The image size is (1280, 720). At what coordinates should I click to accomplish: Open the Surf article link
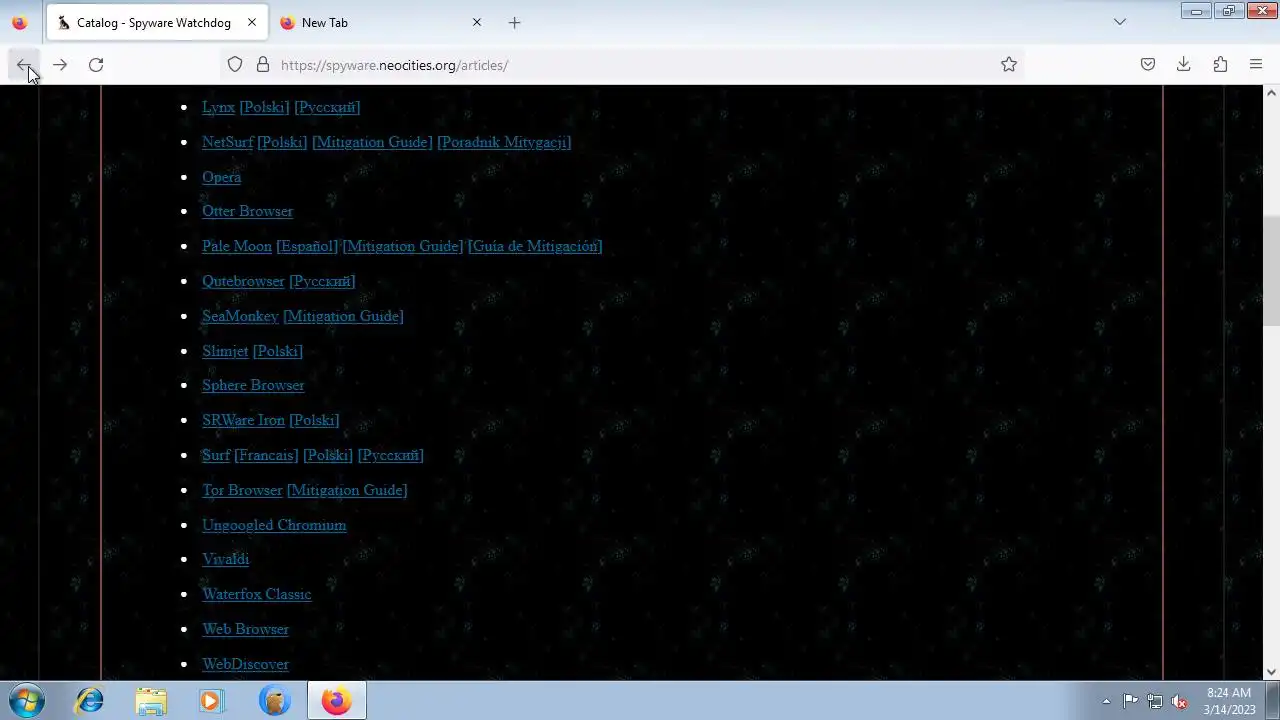click(216, 455)
